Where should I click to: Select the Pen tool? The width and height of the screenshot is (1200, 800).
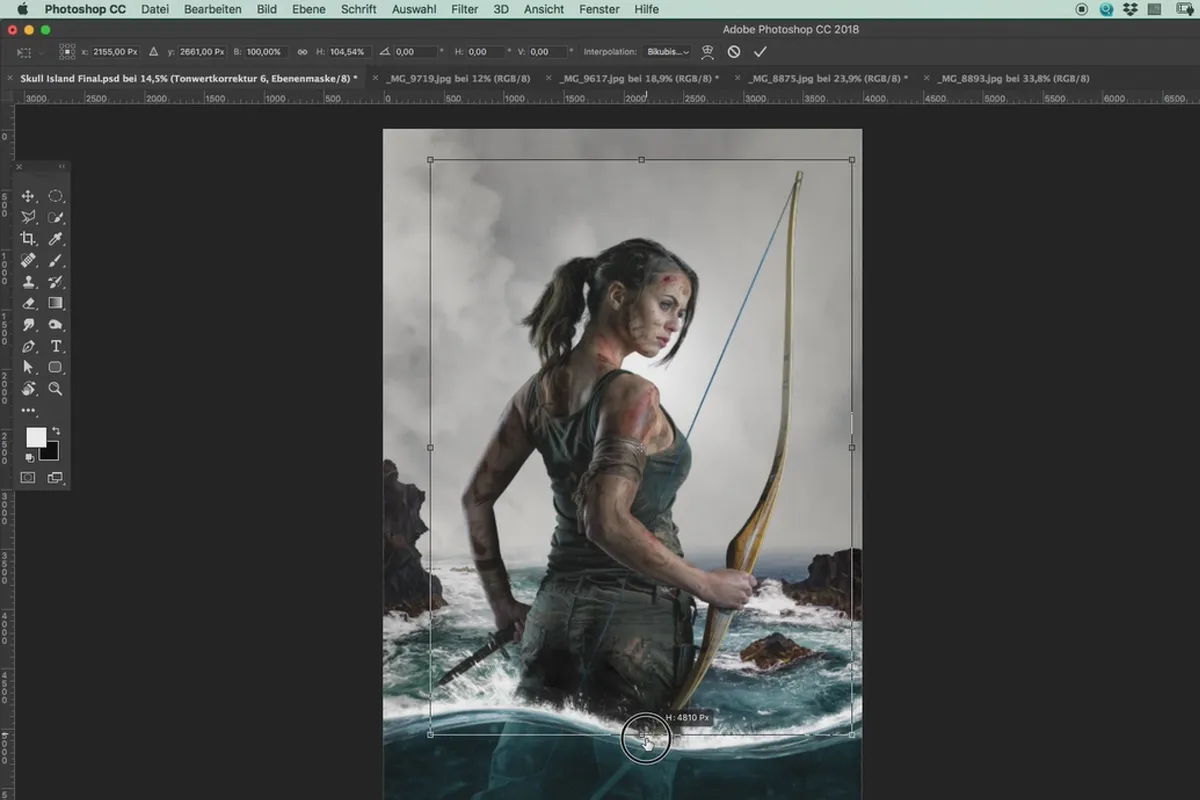[29, 346]
